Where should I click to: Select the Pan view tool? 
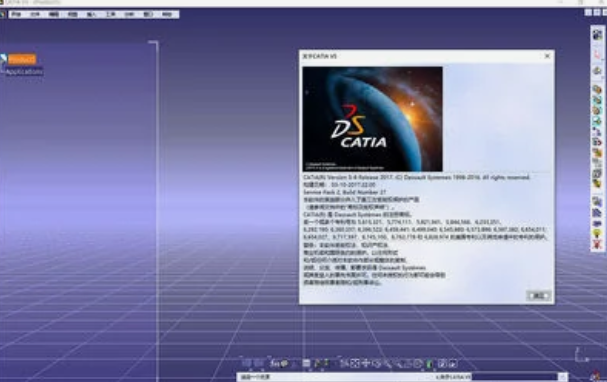point(366,363)
